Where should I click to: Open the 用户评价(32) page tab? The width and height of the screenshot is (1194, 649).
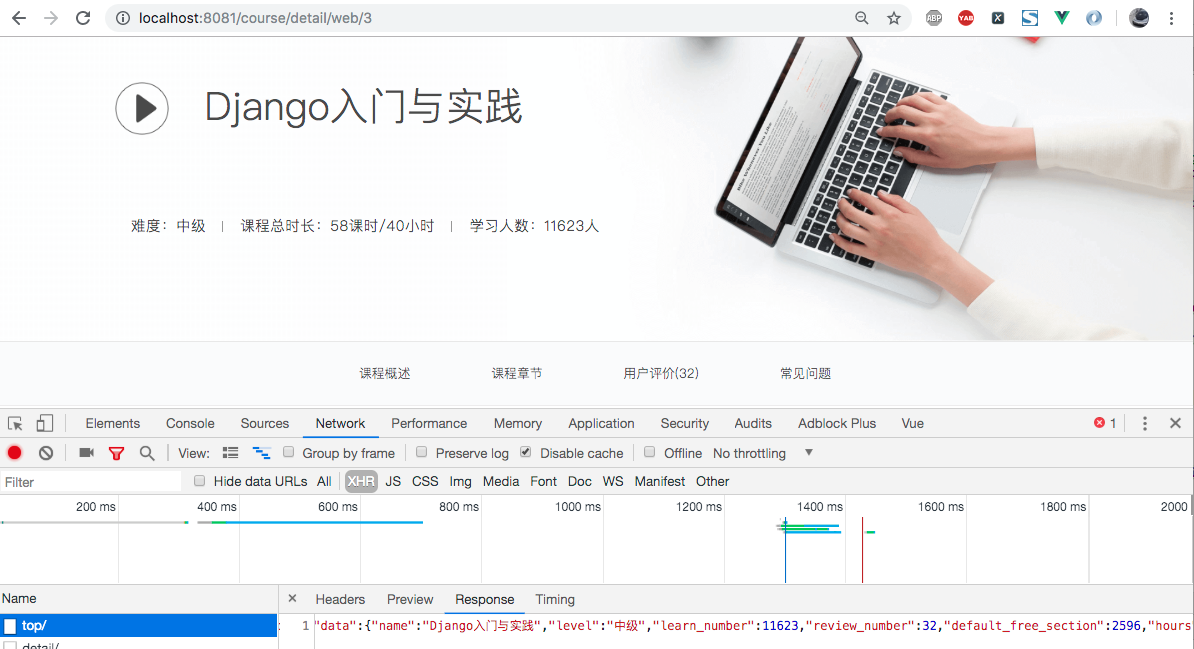(x=661, y=373)
